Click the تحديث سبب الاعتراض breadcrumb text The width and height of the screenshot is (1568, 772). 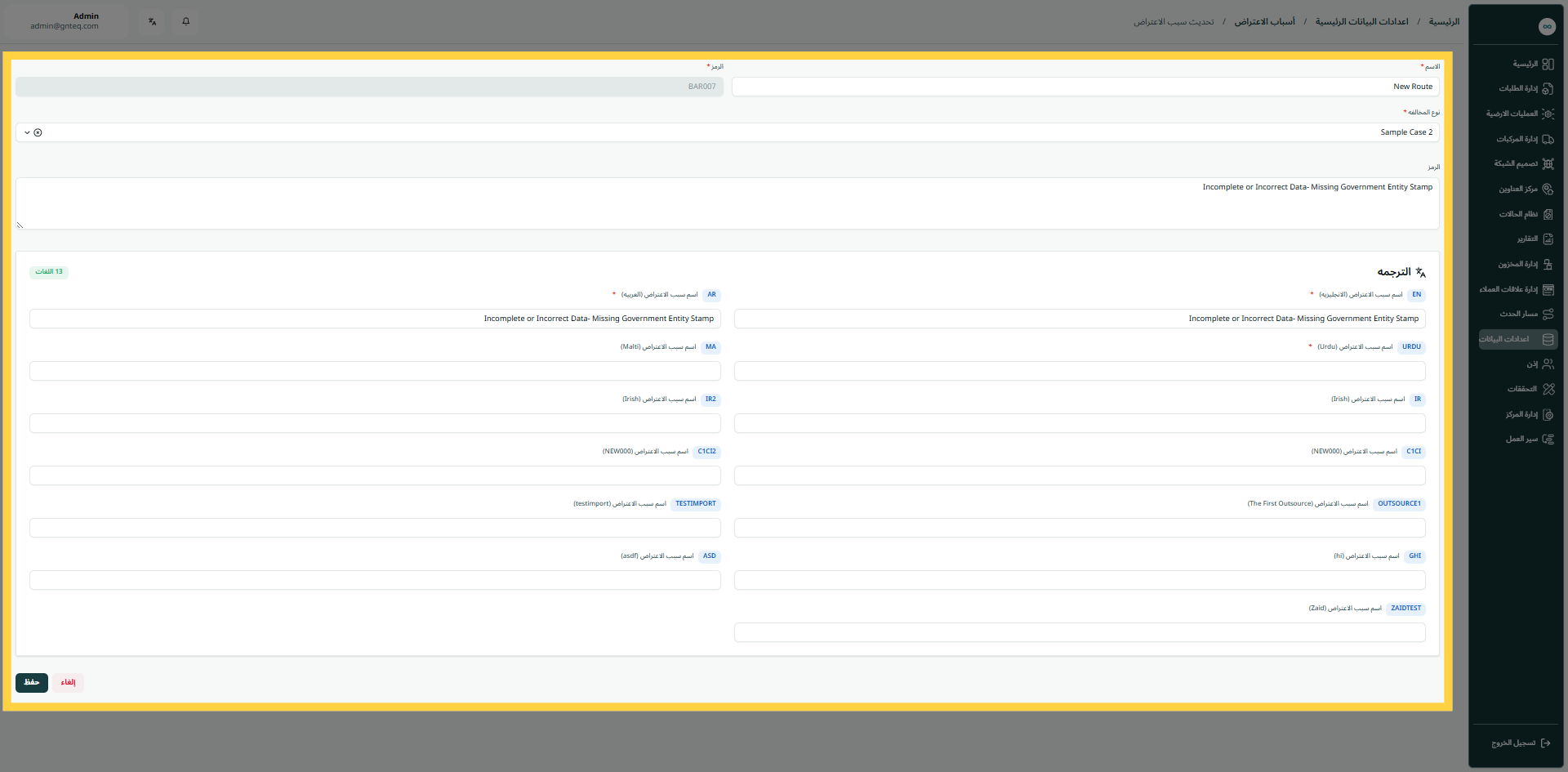tap(1174, 22)
